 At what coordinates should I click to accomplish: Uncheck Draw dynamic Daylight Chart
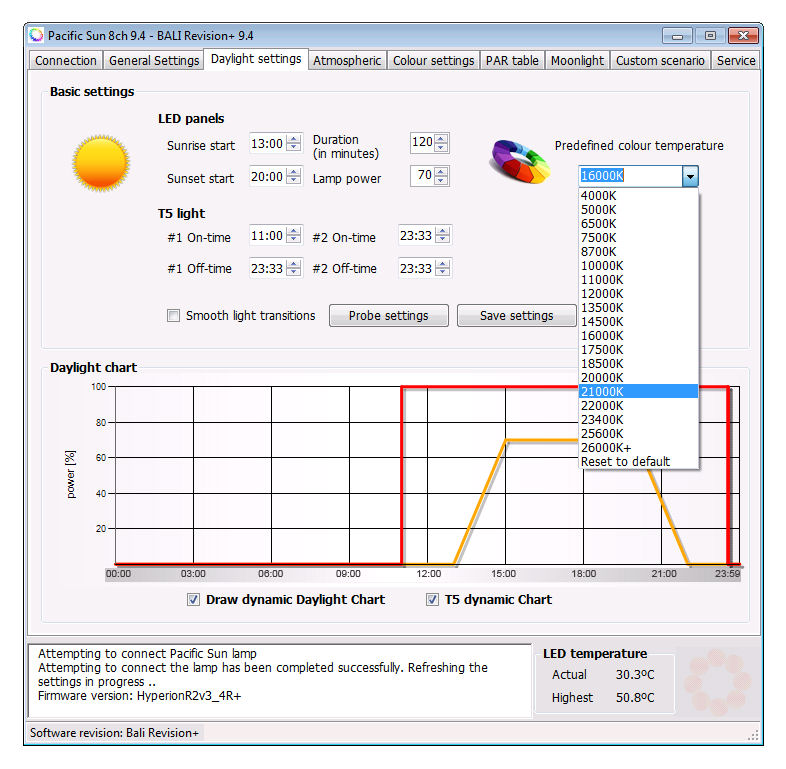click(x=194, y=600)
